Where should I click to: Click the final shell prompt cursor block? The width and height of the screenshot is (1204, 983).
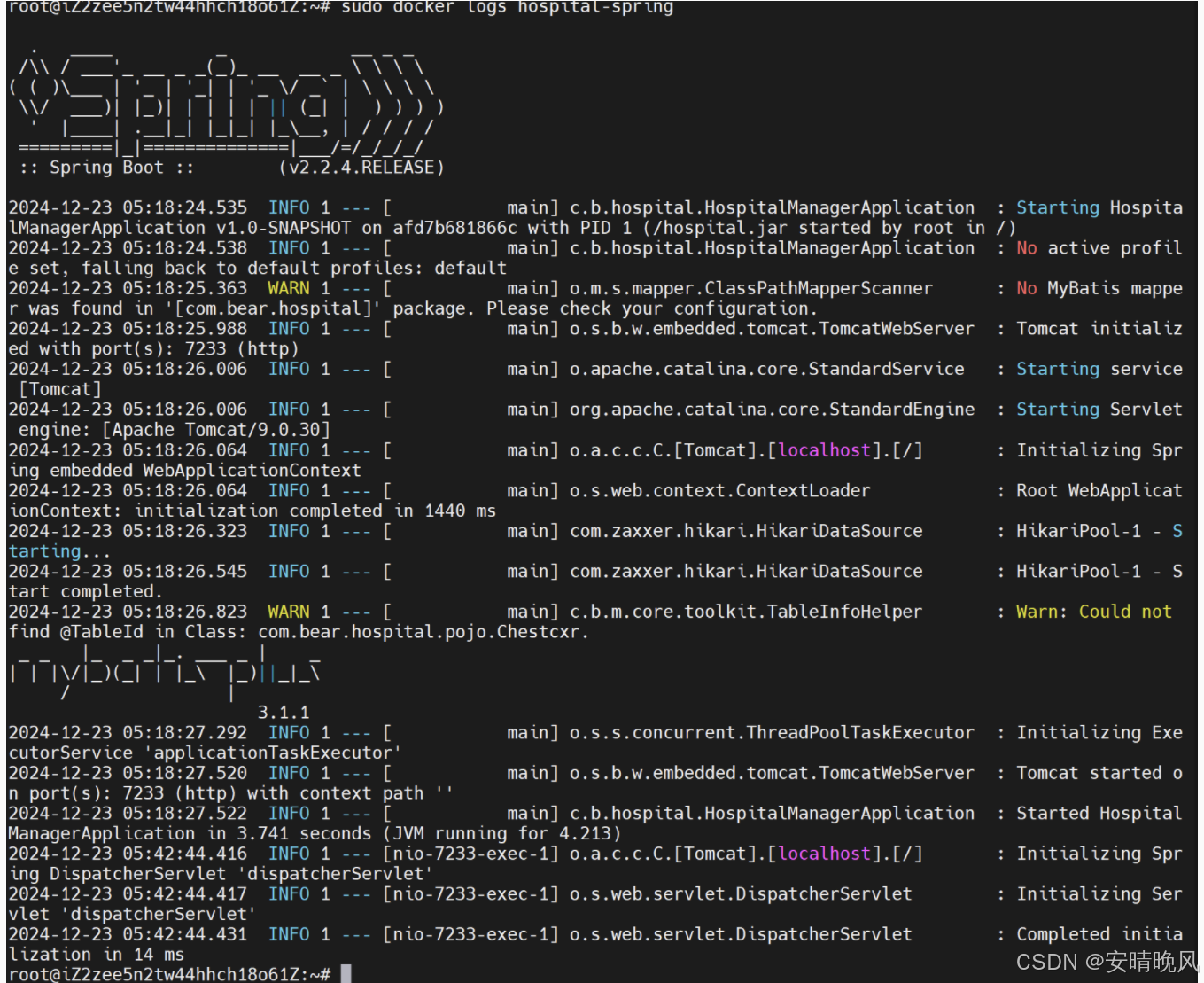pyautogui.click(x=346, y=974)
